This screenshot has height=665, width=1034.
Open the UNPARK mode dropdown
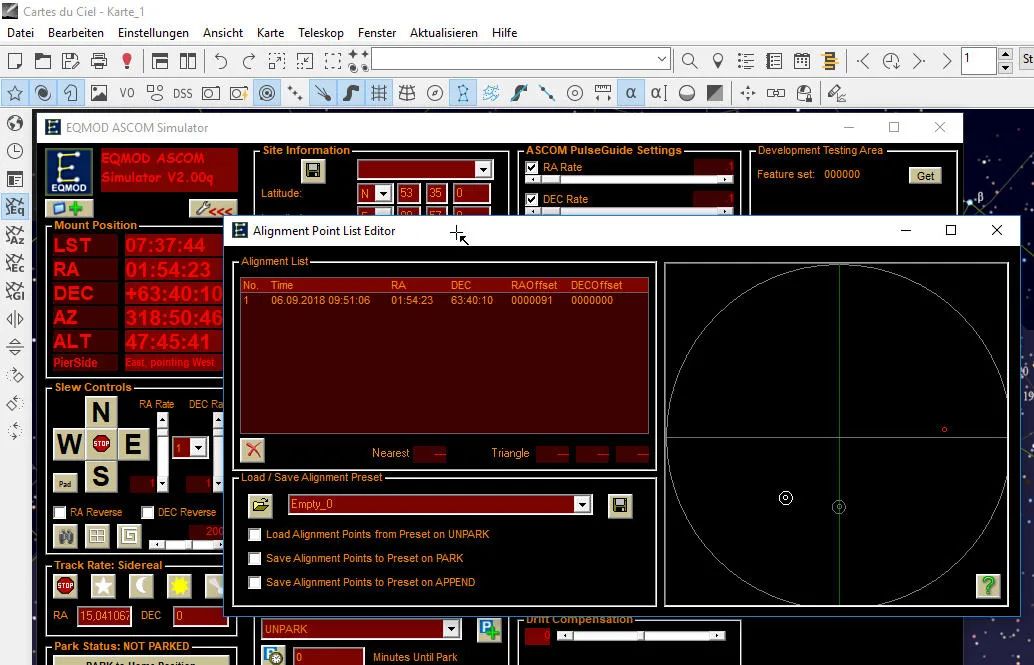pos(451,629)
